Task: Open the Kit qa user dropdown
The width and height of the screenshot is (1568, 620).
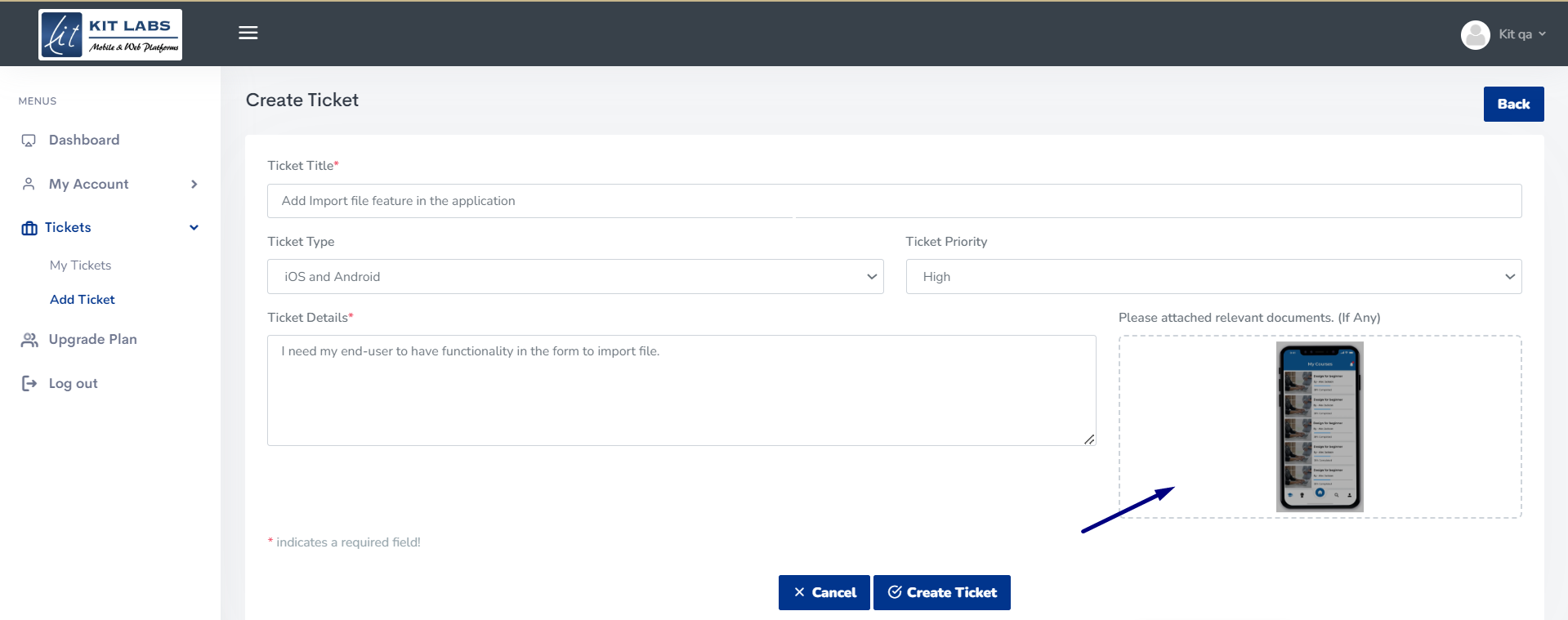Action: click(x=1521, y=34)
